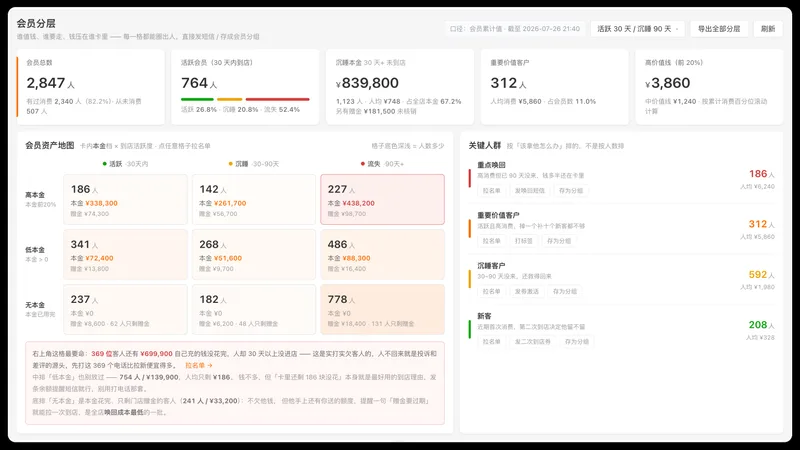
Task: Click the red 186 人 count in 关键人群
Action: pyautogui.click(x=761, y=174)
